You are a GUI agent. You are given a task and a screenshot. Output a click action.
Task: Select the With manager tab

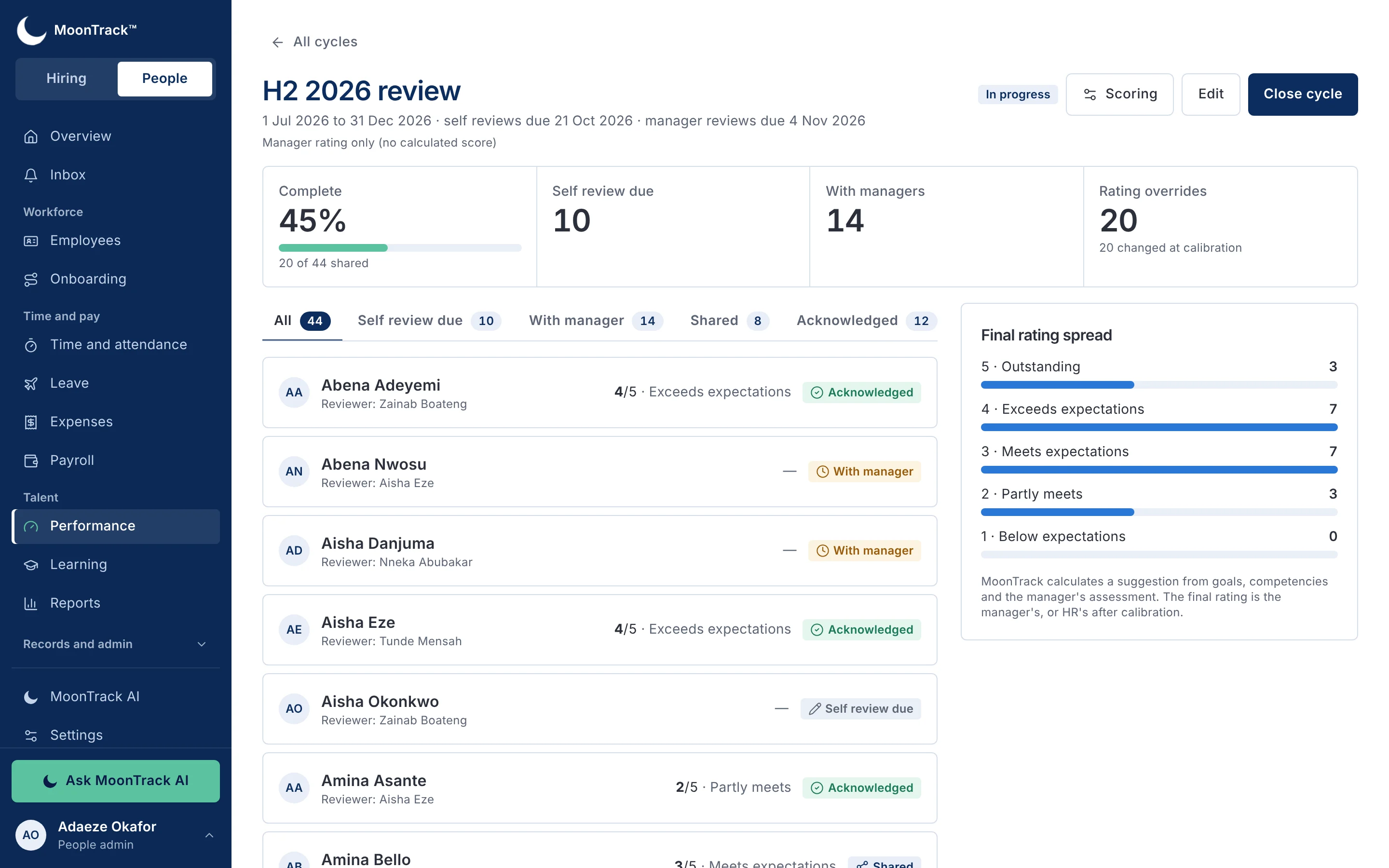click(x=595, y=321)
